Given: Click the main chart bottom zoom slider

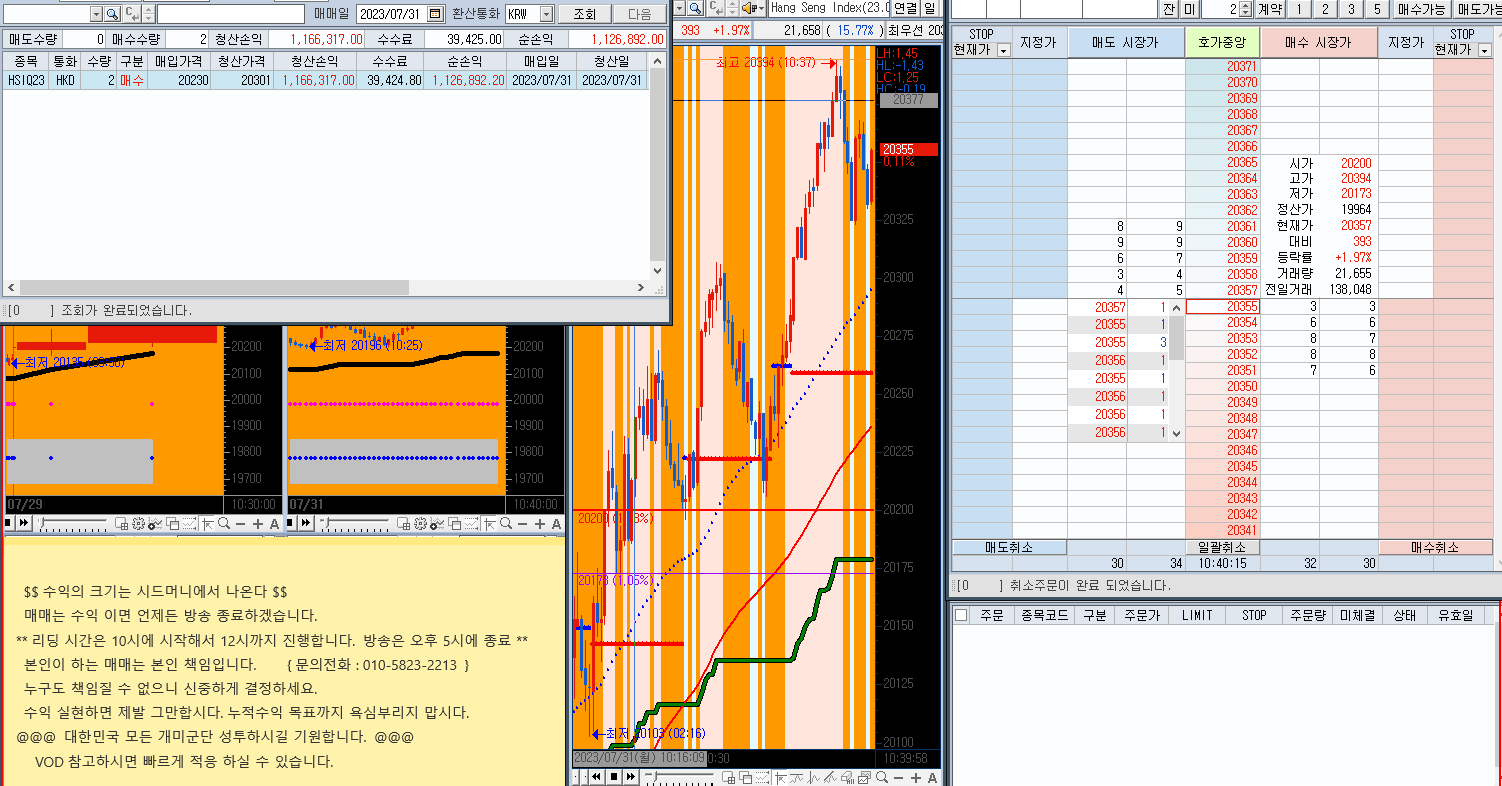Looking at the screenshot, I should [680, 777].
